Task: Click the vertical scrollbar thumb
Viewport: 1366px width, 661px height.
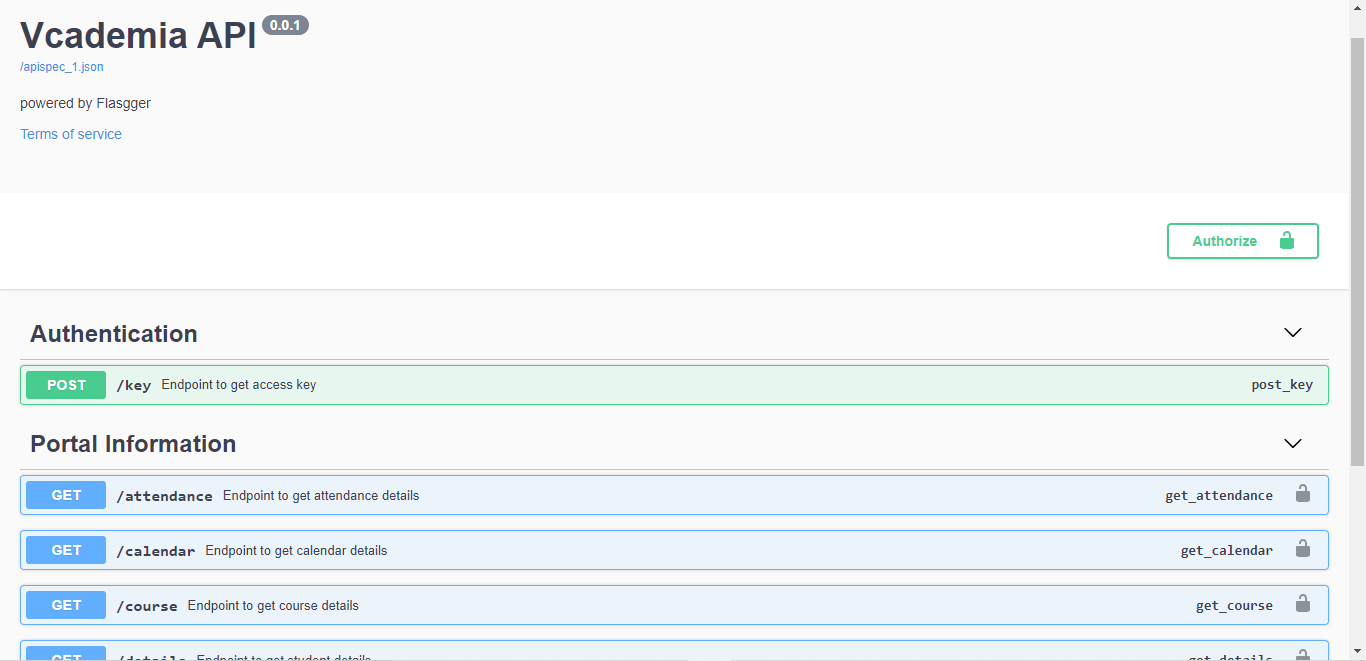Action: 1357,252
